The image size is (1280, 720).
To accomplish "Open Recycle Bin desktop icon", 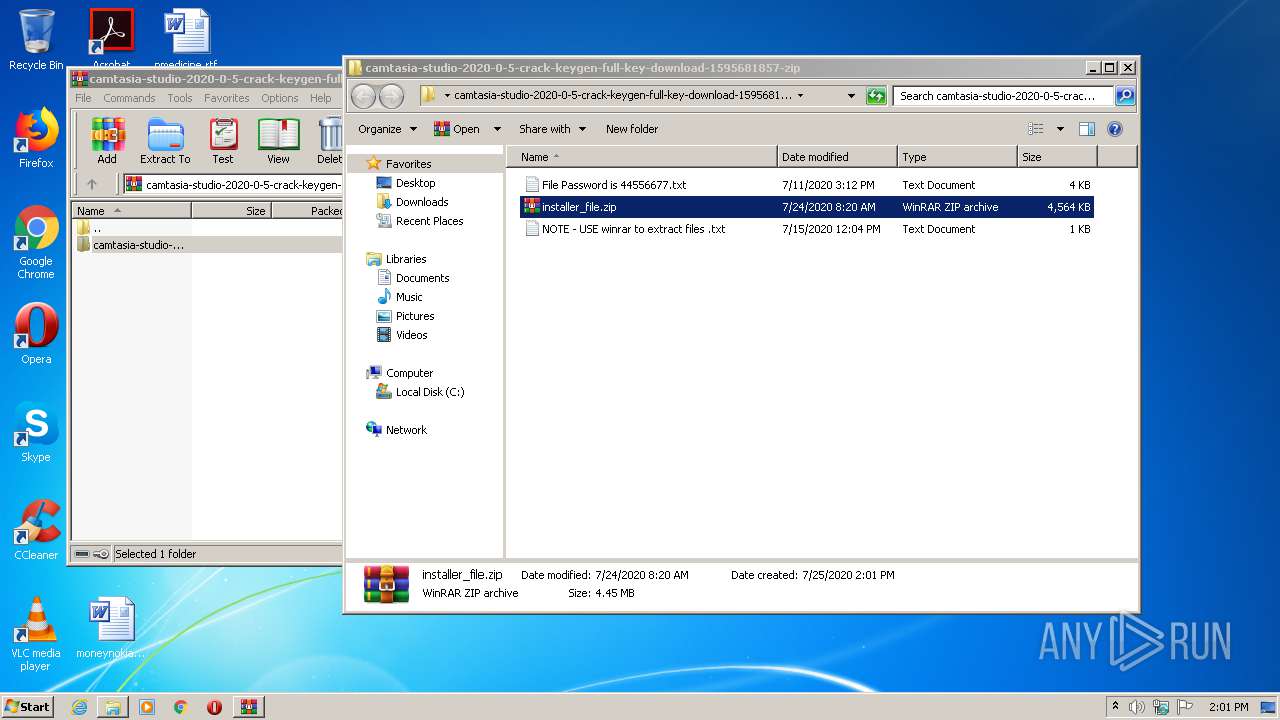I will 36,39.
